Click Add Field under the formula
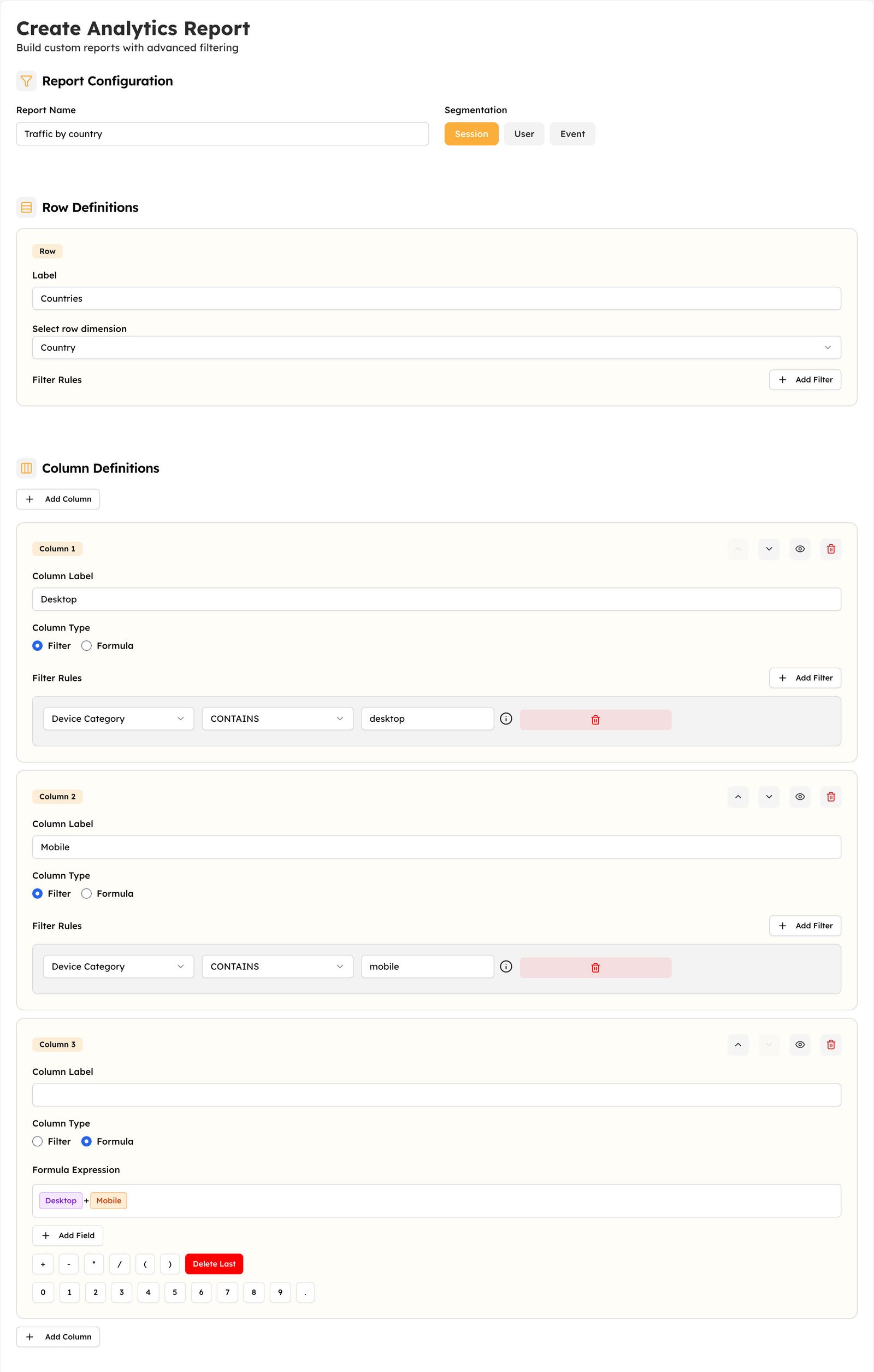The height and width of the screenshot is (1372, 874). pyautogui.click(x=68, y=1235)
